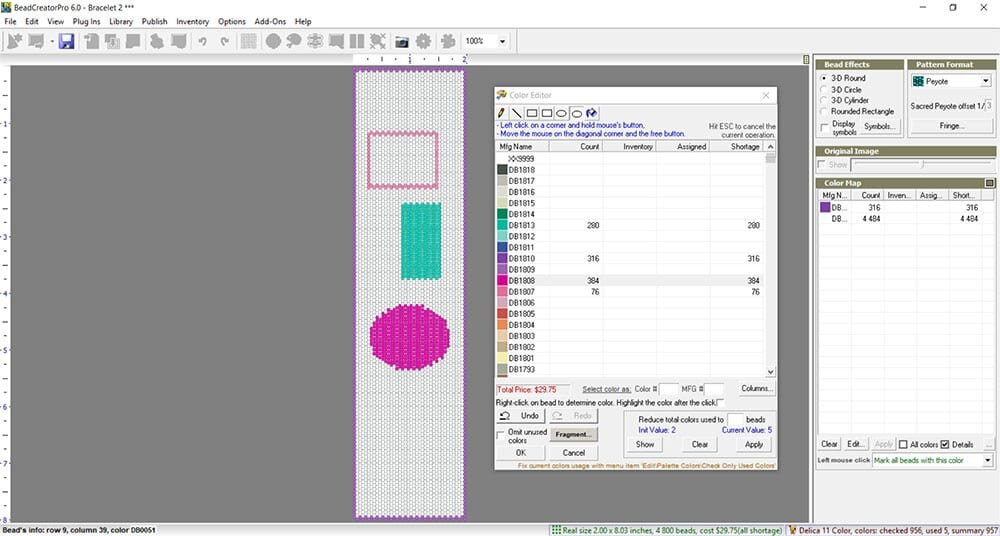Click the Fringe... button
The height and width of the screenshot is (536, 1000).
point(951,126)
